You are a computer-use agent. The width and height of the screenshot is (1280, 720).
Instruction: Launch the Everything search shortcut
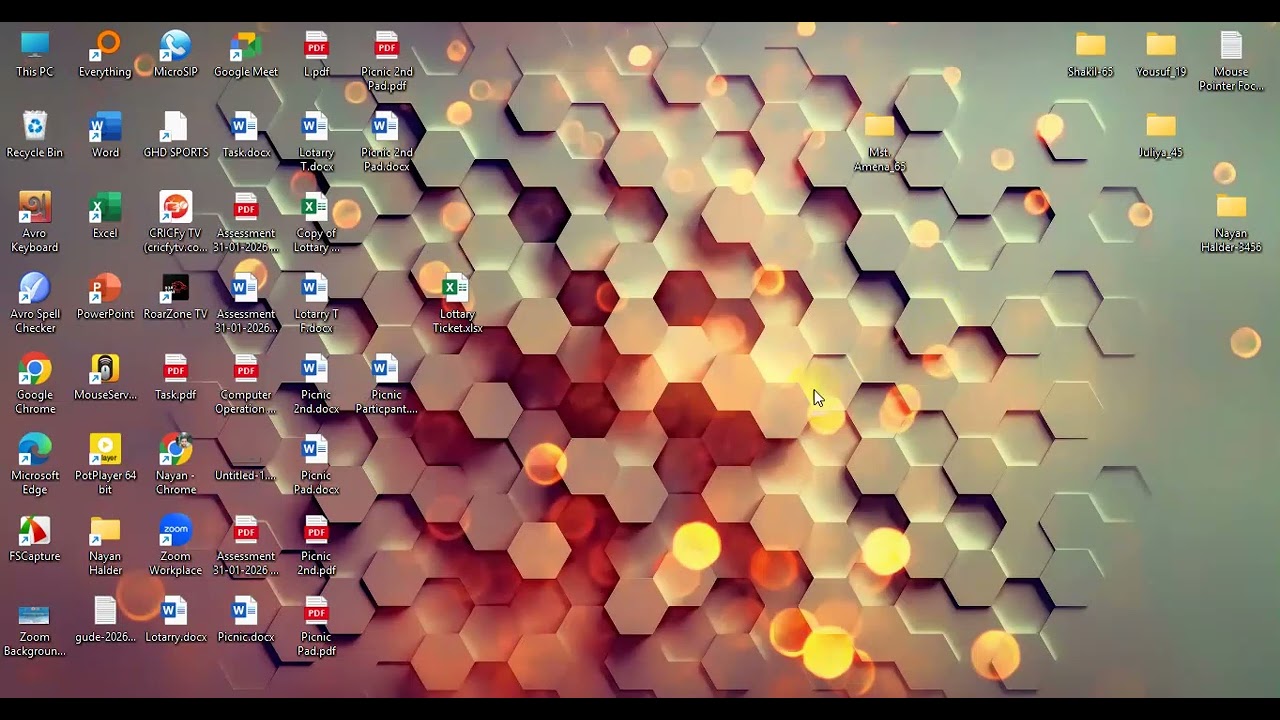coord(105,54)
